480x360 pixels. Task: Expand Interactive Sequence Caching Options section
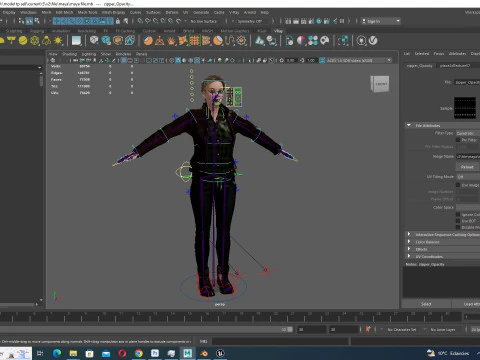coord(409,234)
